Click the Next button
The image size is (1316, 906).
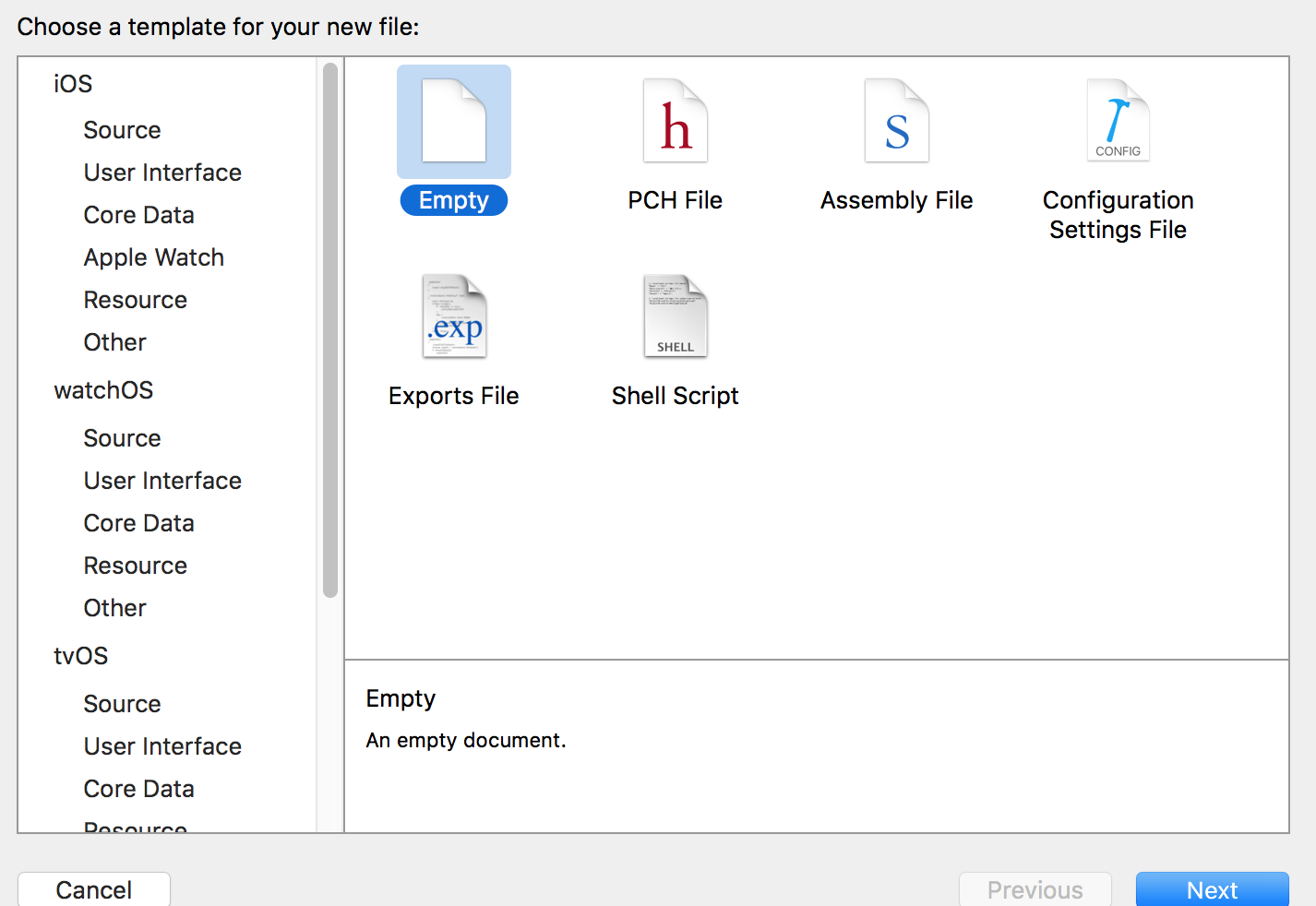point(1212,889)
